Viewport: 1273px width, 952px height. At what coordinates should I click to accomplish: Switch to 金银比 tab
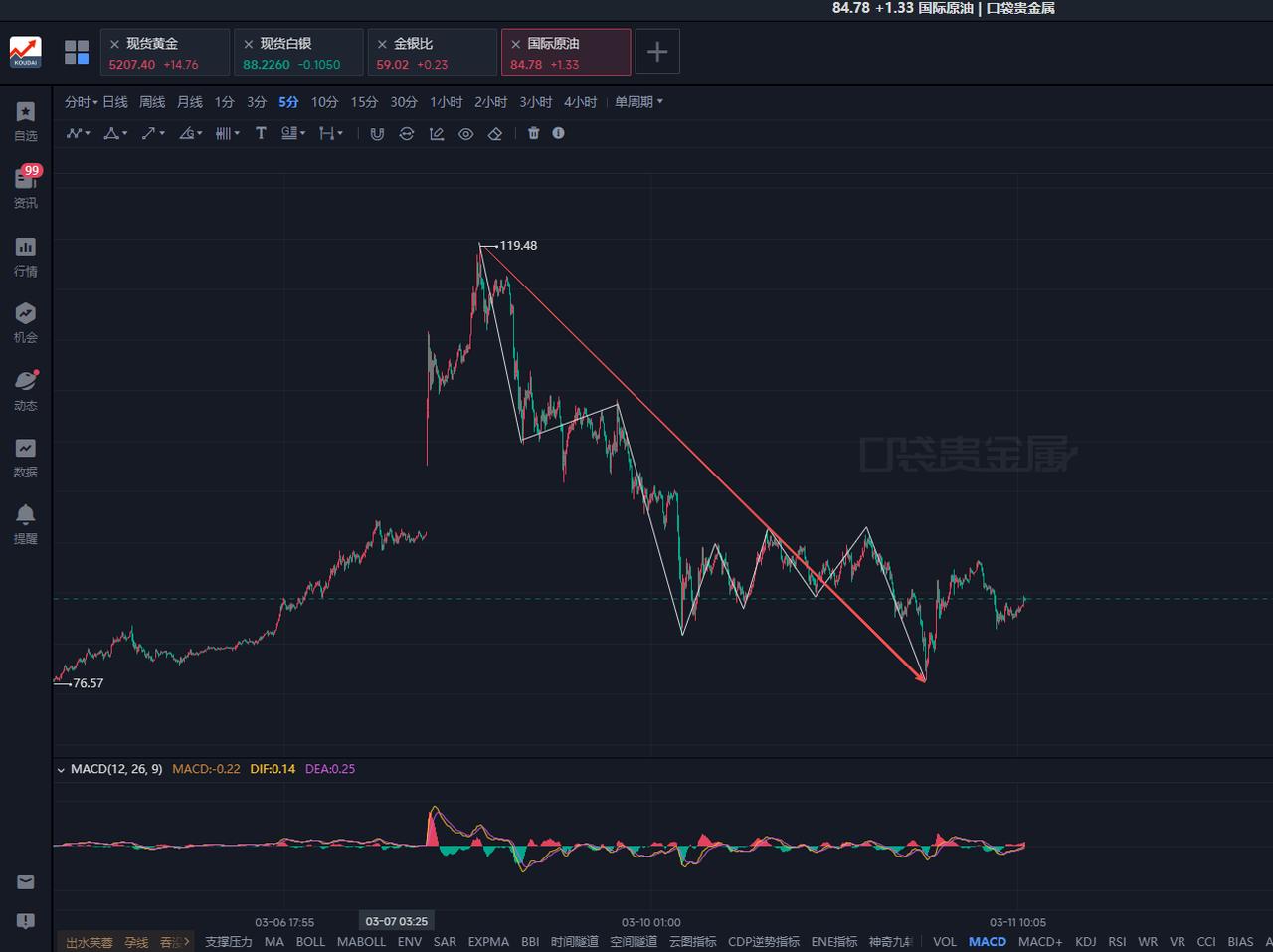point(432,52)
